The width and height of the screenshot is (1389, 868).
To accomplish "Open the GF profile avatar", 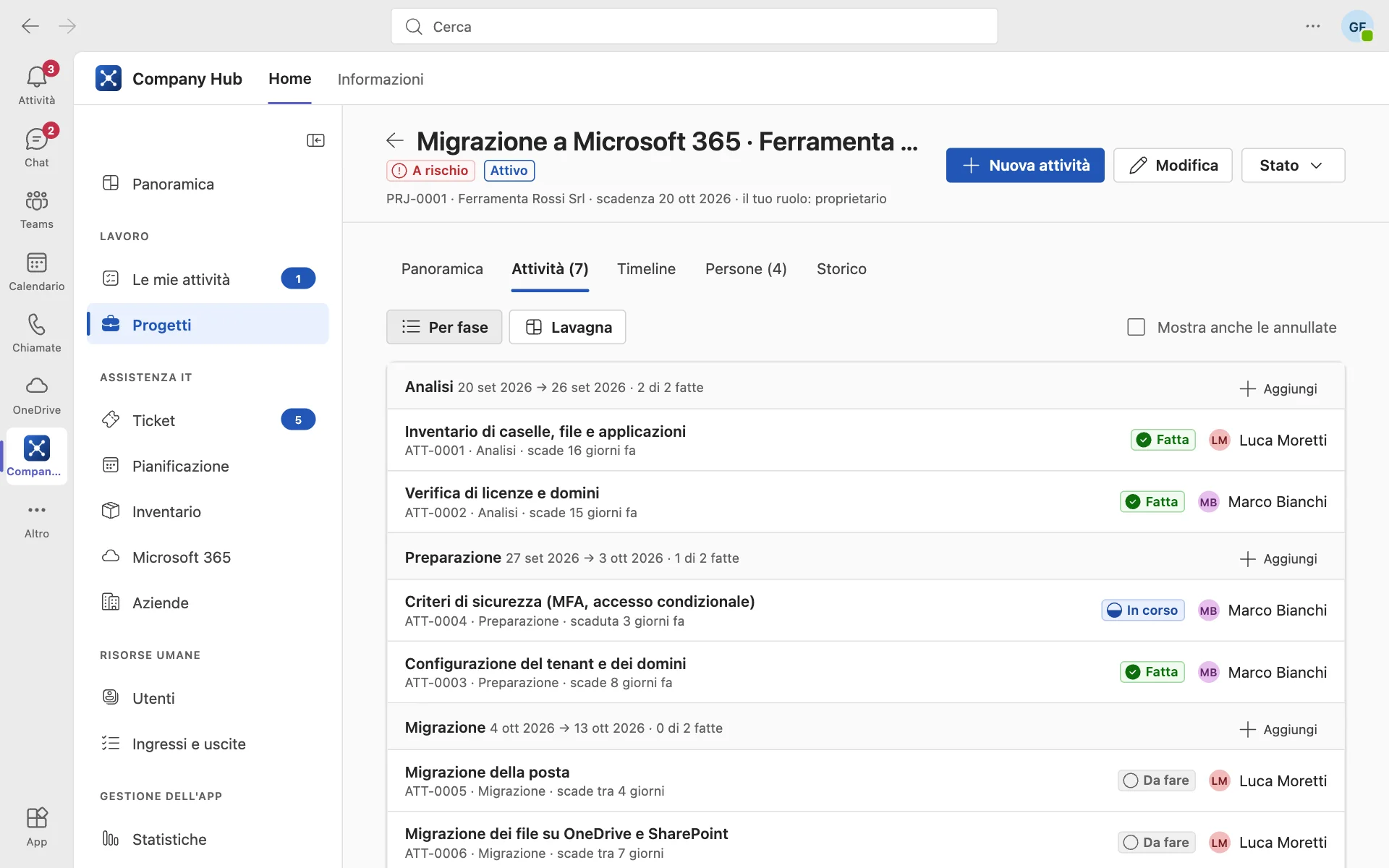I will (1357, 27).
